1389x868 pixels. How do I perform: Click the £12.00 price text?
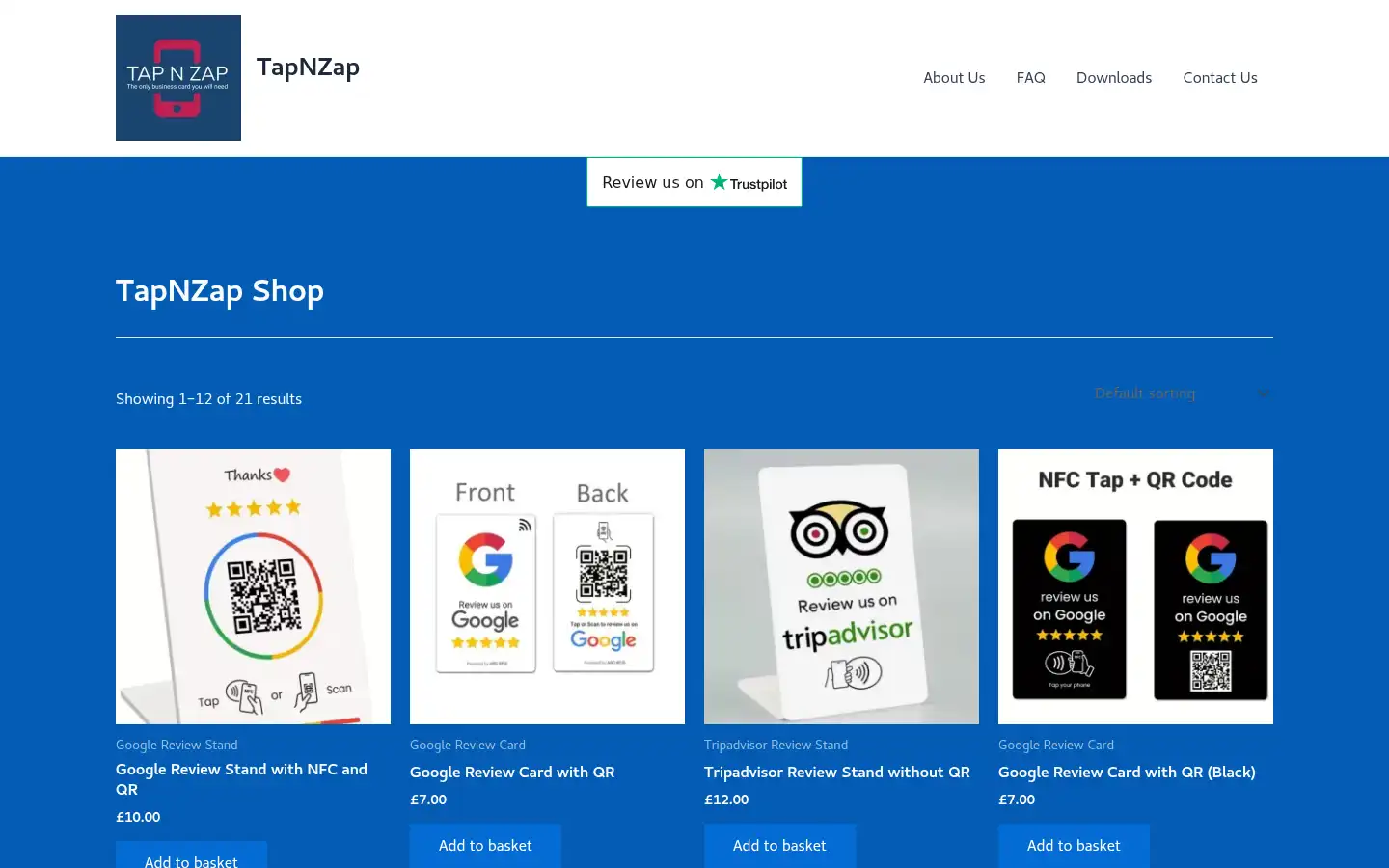point(726,800)
